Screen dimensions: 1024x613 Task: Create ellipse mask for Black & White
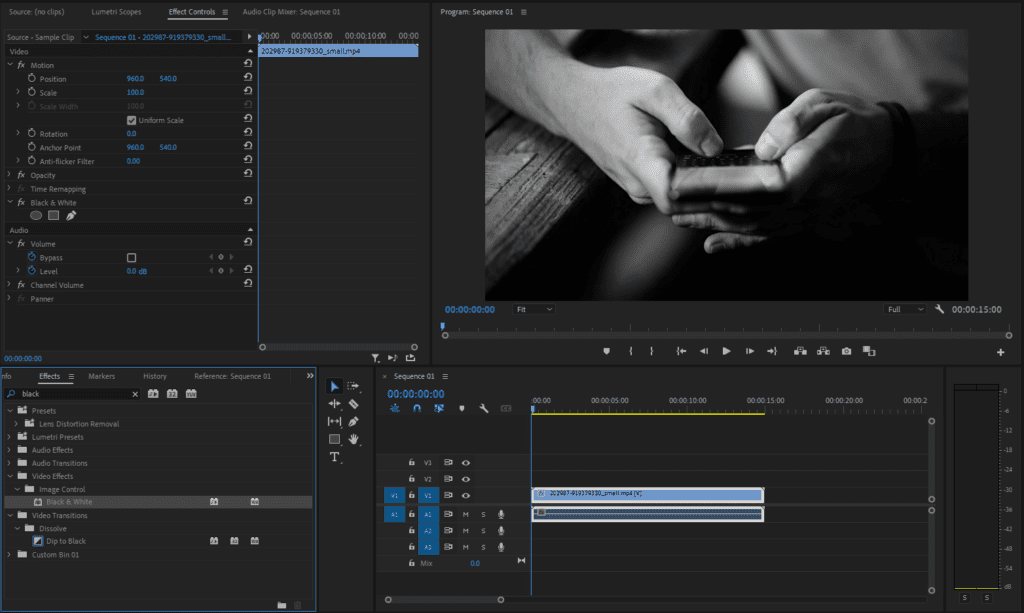[36, 215]
